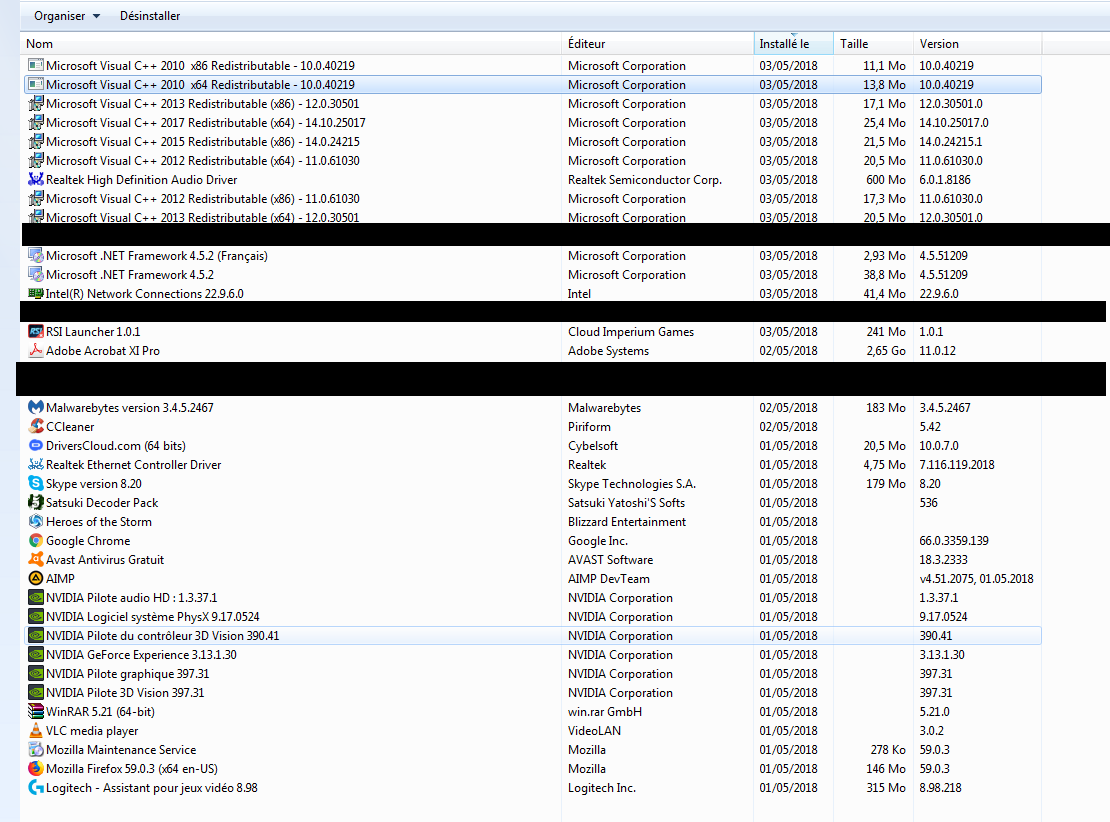The height and width of the screenshot is (822, 1110).
Task: Click Cloud Imperium Games publisher cell
Action: click(631, 331)
